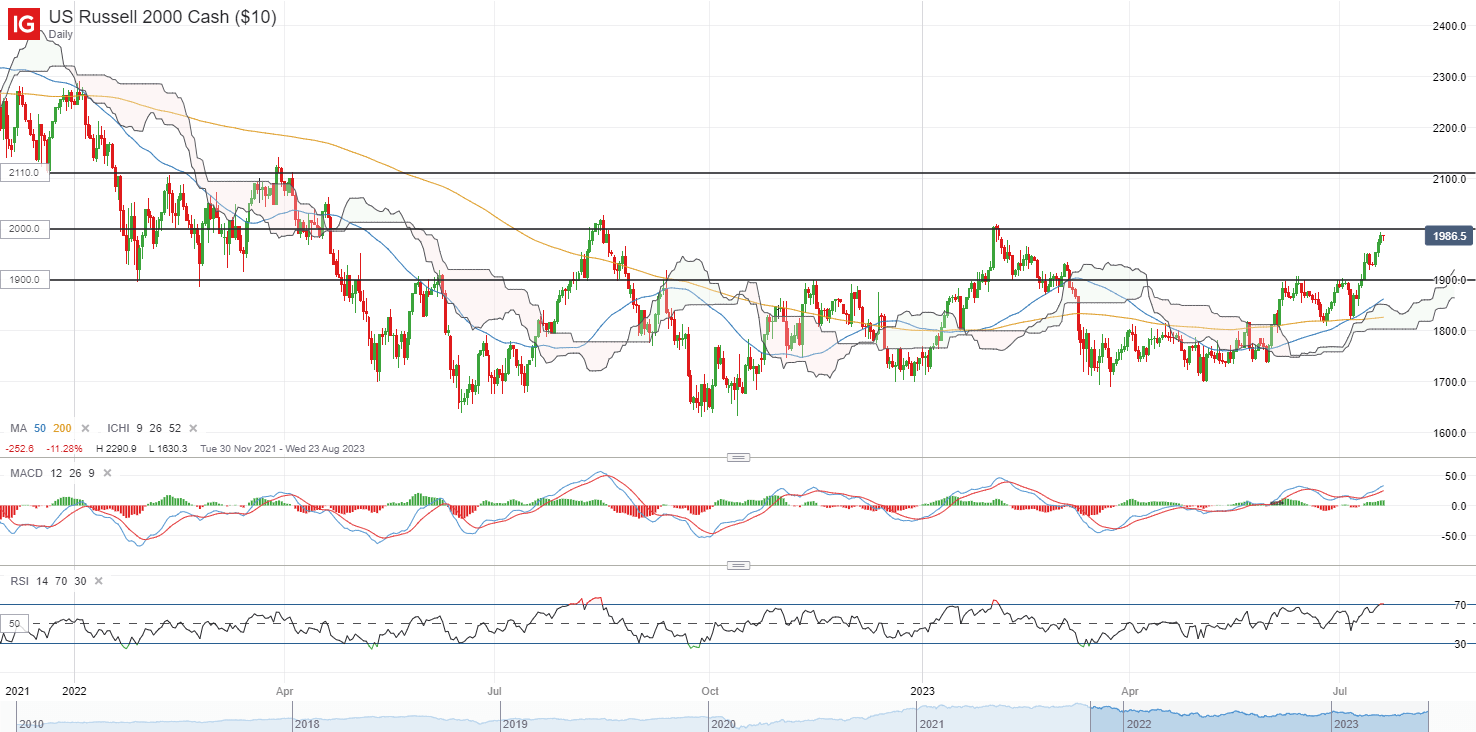Click the current price tag 1986.5
Image resolution: width=1476 pixels, height=732 pixels.
click(1449, 237)
